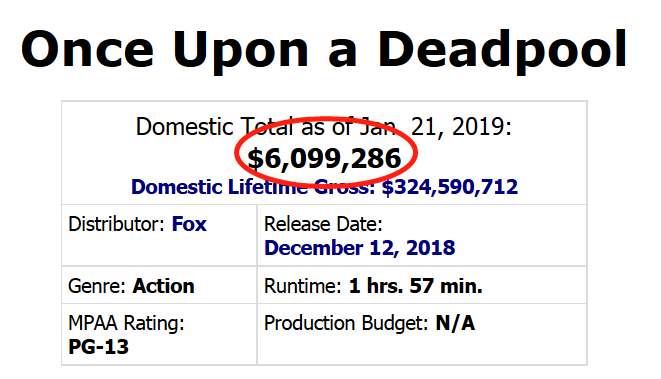Select the N/A production budget value
This screenshot has width=661, height=379.
[455, 323]
